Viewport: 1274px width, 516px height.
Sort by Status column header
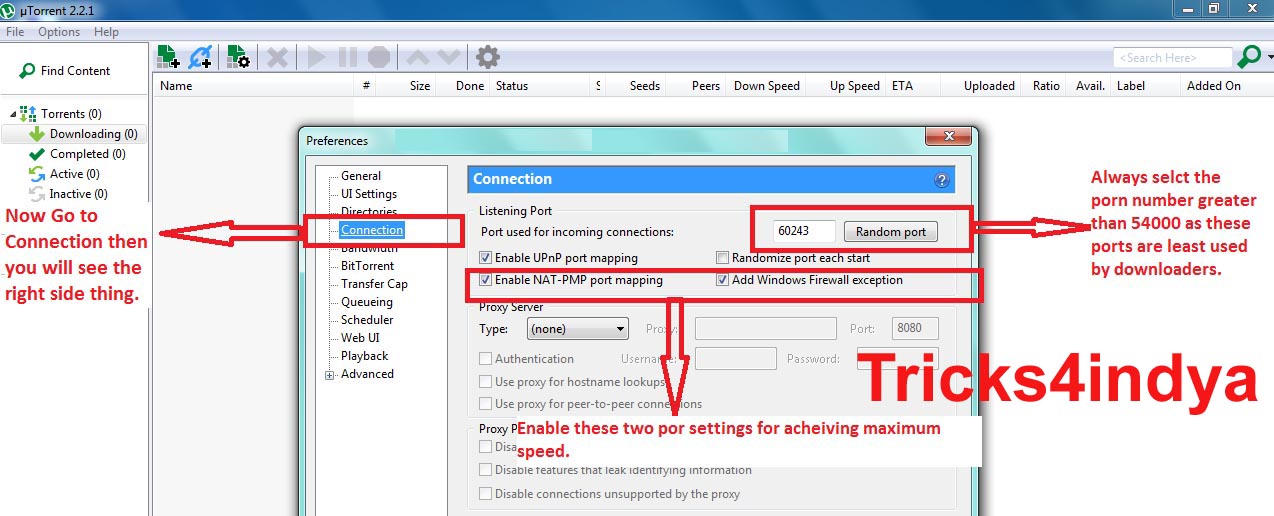(512, 86)
